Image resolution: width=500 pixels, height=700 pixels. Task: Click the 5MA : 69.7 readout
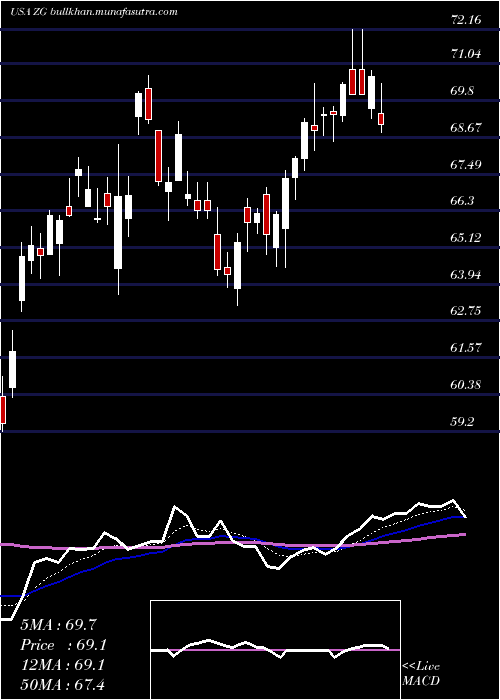[58, 625]
